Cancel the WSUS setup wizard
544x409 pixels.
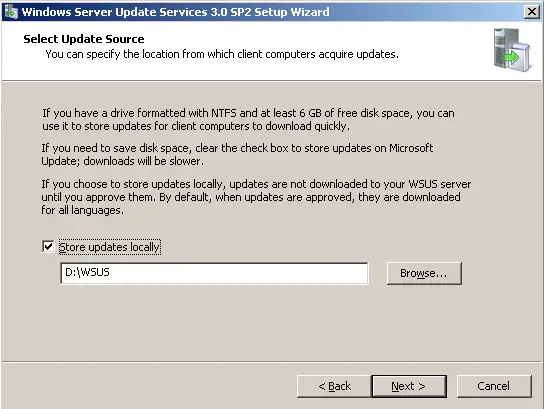click(494, 386)
